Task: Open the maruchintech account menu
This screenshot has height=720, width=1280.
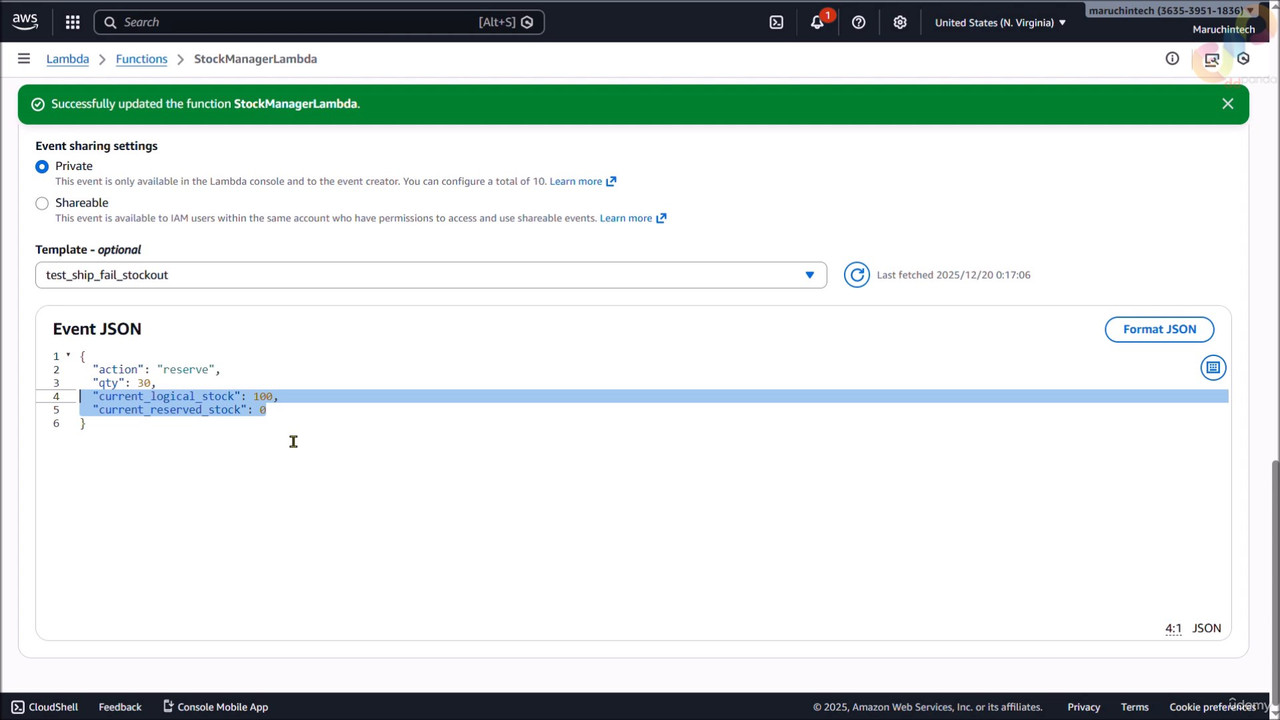Action: tap(1170, 11)
